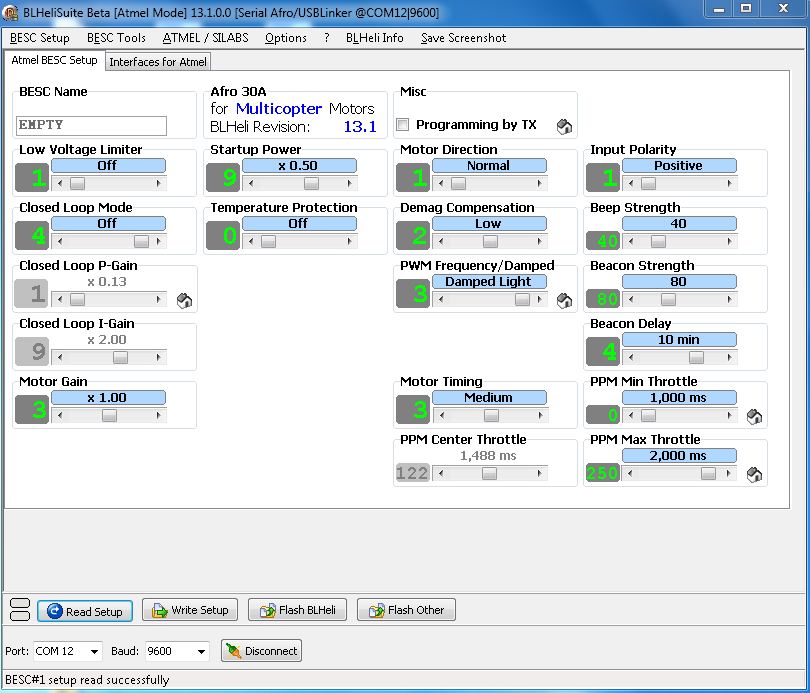Click the Beacon Strength slider thumb
810x693 pixels.
pos(668,299)
